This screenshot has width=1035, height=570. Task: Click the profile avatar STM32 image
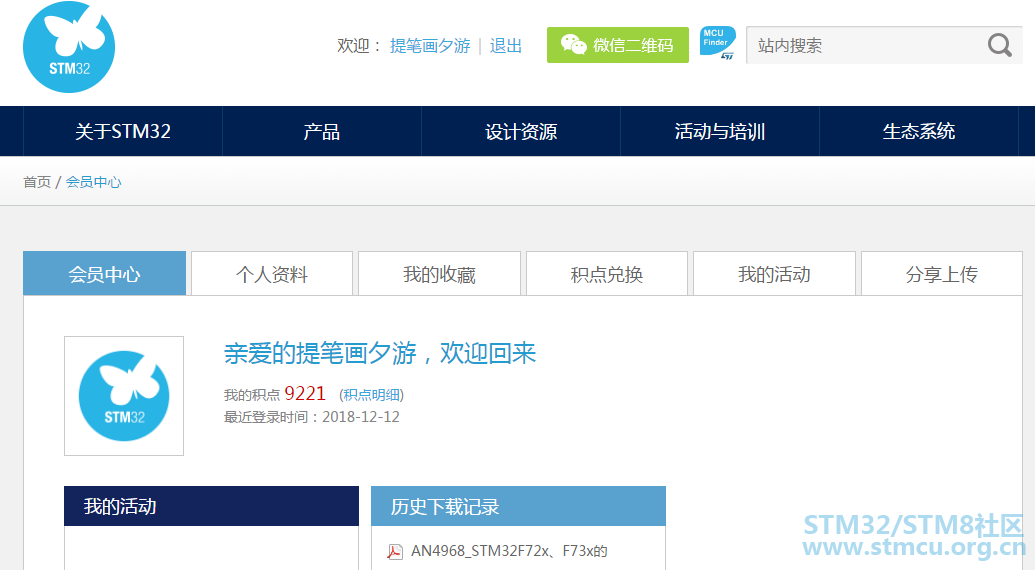click(x=124, y=396)
